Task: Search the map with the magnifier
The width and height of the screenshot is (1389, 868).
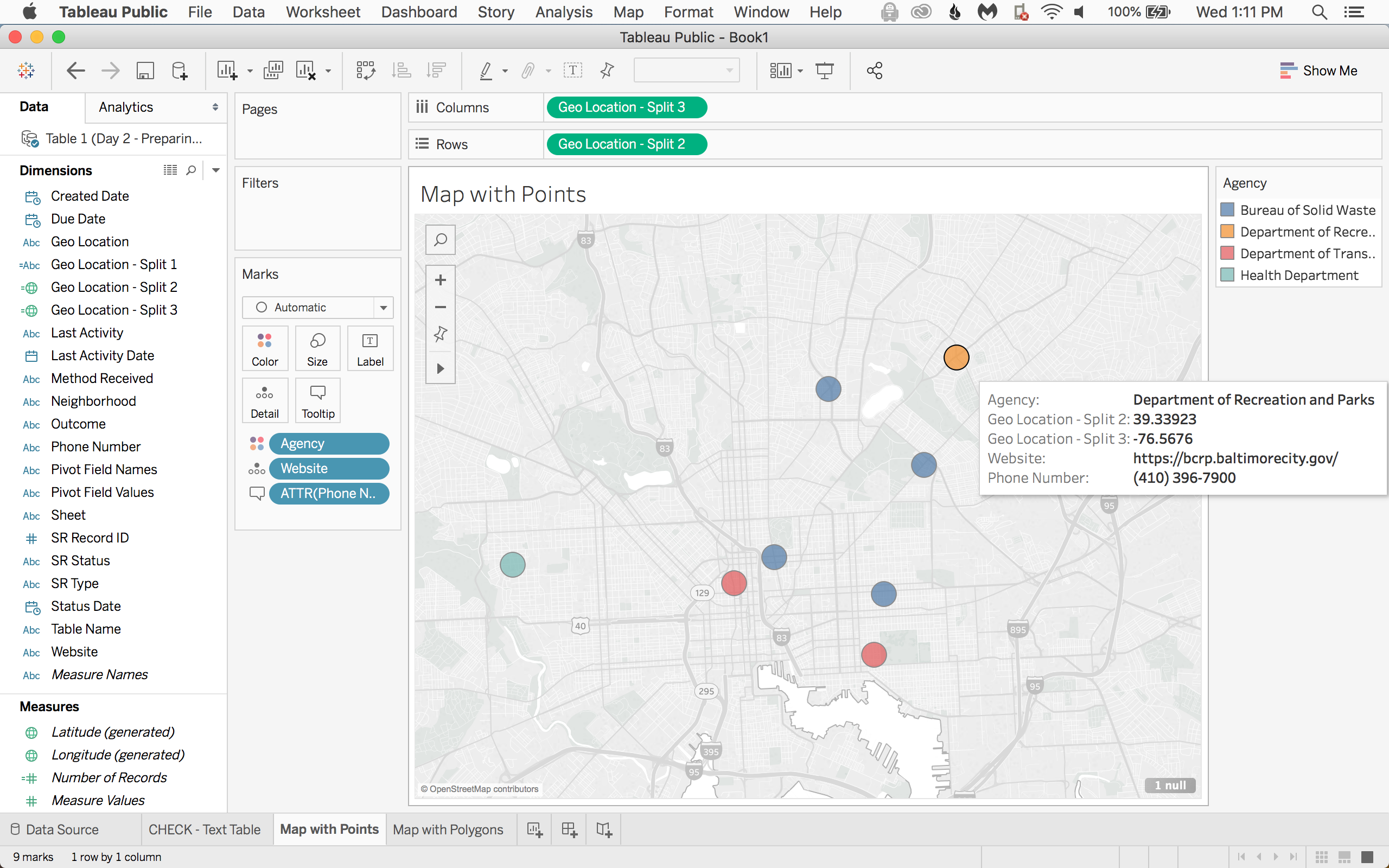Action: tap(440, 240)
